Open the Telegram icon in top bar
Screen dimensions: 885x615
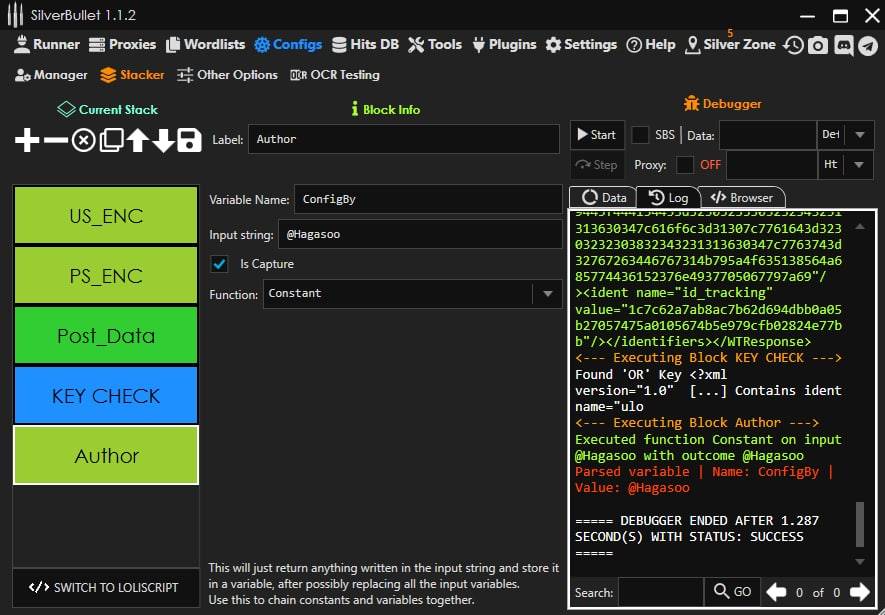pyautogui.click(x=866, y=45)
